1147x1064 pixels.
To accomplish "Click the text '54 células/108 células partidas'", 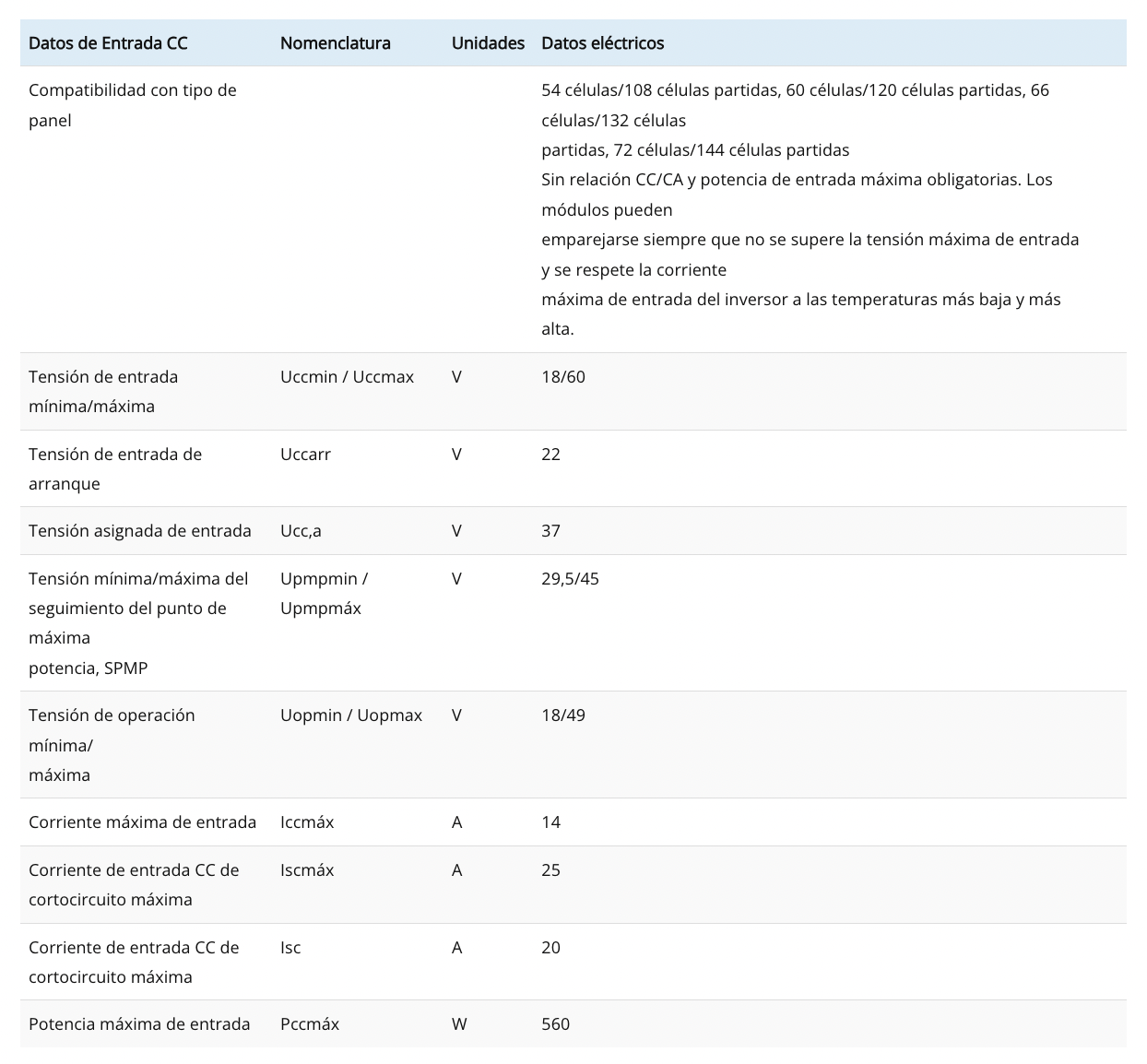I will [x=659, y=90].
